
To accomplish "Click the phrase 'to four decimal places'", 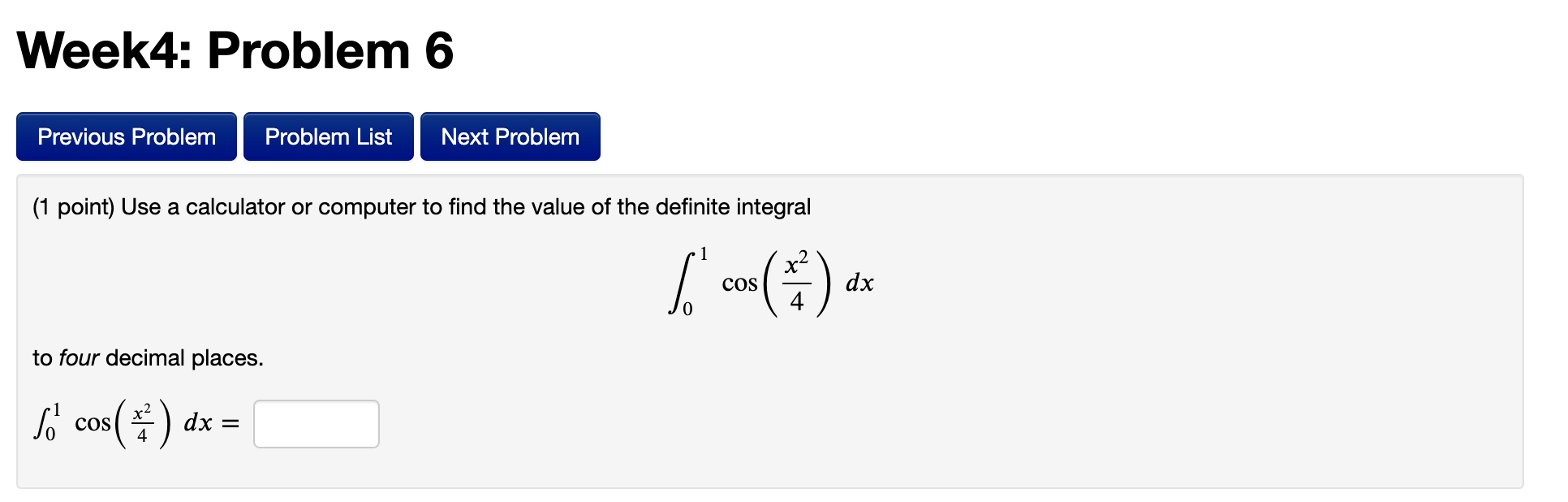I will tap(146, 357).
